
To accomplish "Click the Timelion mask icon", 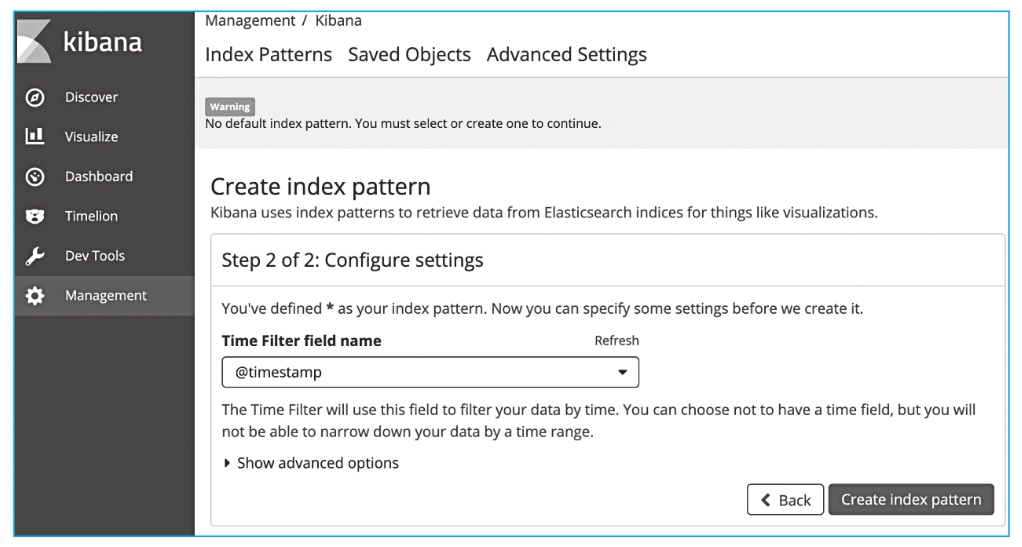I will (x=35, y=216).
